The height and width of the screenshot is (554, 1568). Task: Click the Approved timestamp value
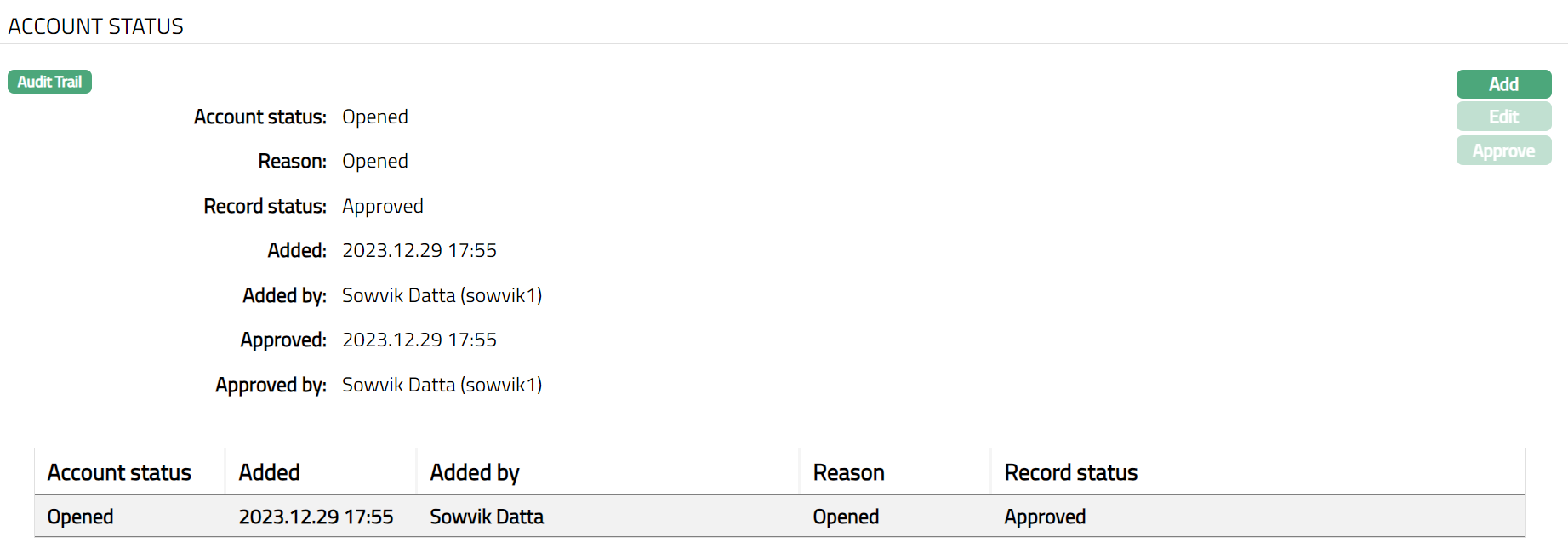[x=419, y=340]
